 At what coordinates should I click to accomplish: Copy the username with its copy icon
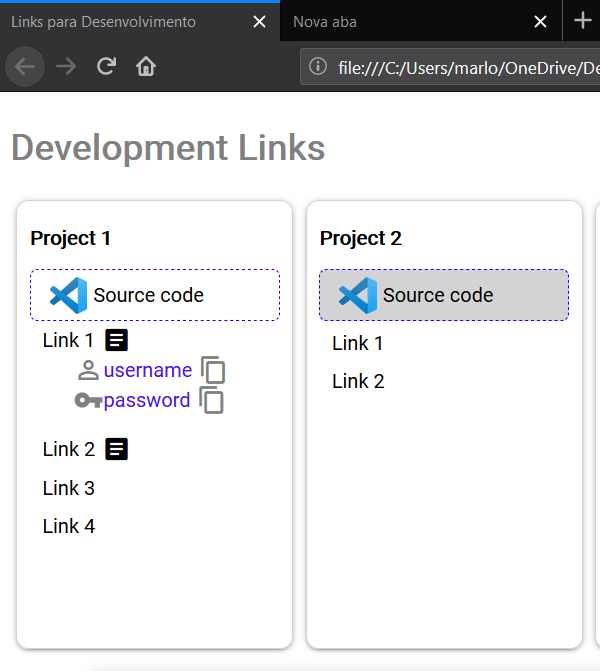[x=213, y=370]
